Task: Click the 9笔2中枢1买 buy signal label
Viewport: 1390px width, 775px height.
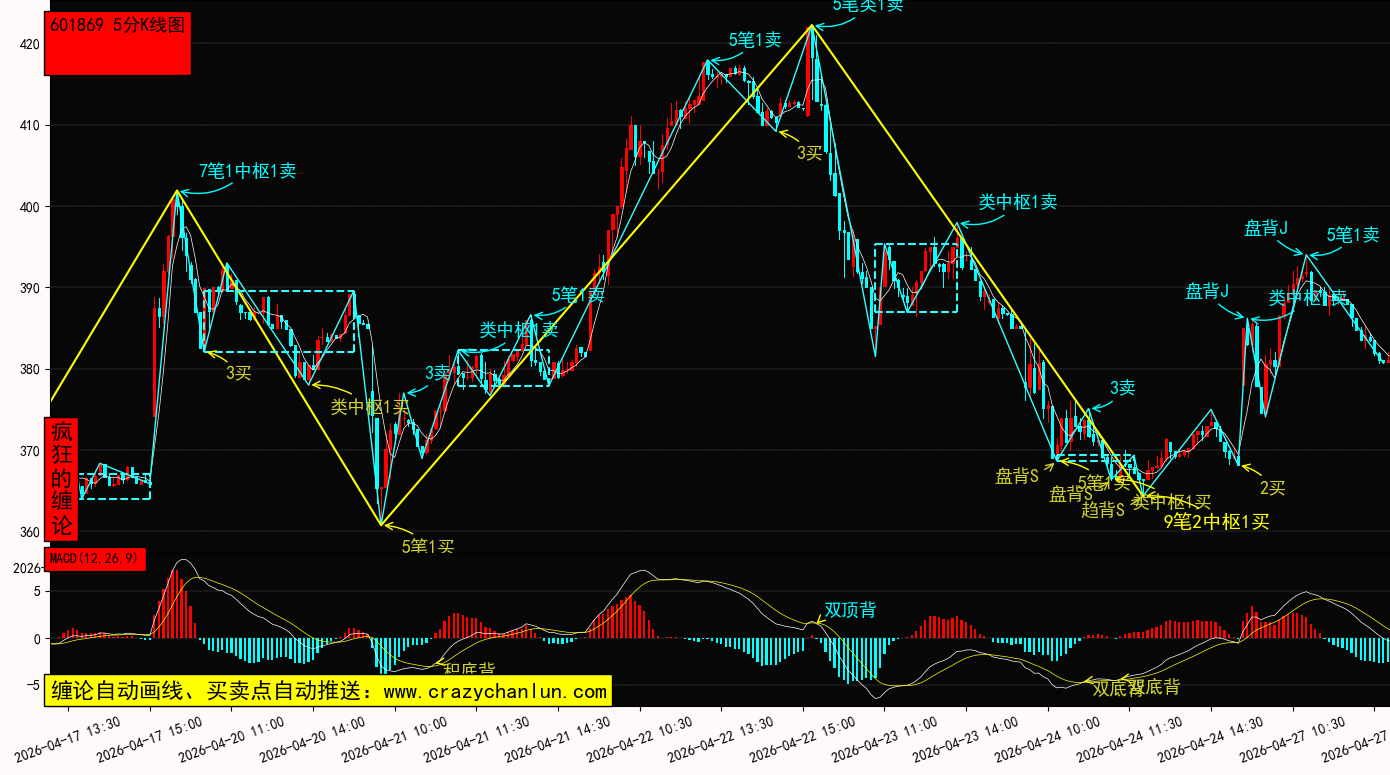Action: [x=1216, y=521]
